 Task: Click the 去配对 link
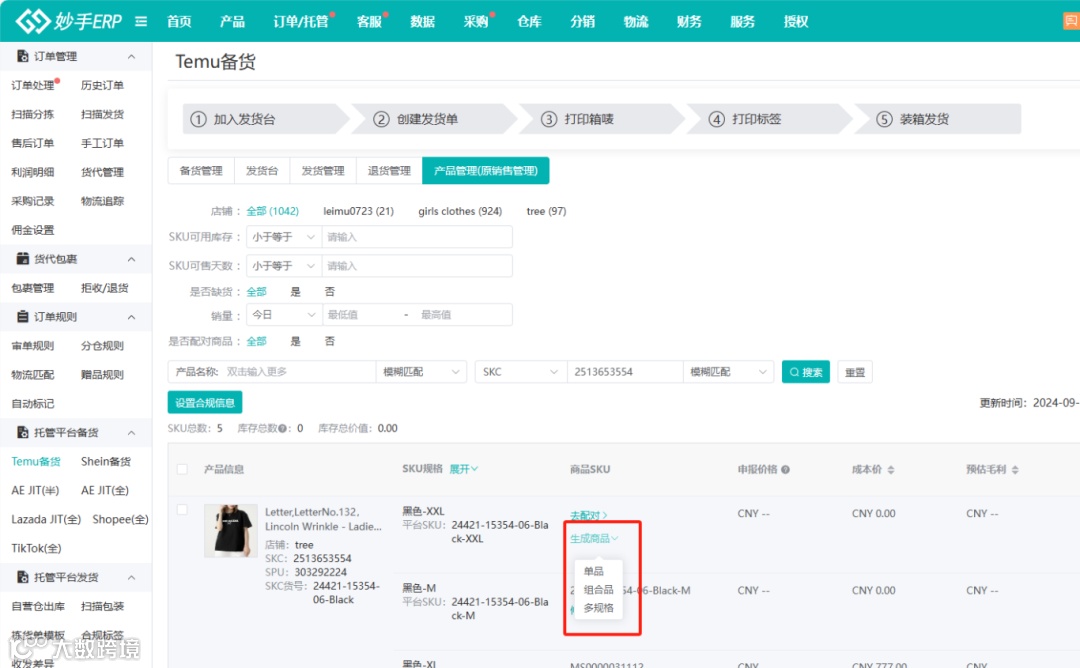[x=588, y=515]
